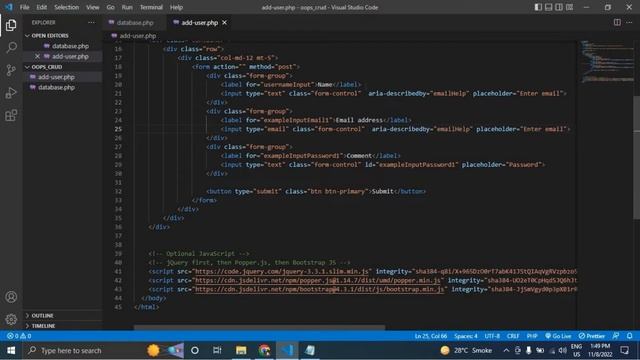Click the taskbar search box
This screenshot has width=640, height=360.
point(82,350)
